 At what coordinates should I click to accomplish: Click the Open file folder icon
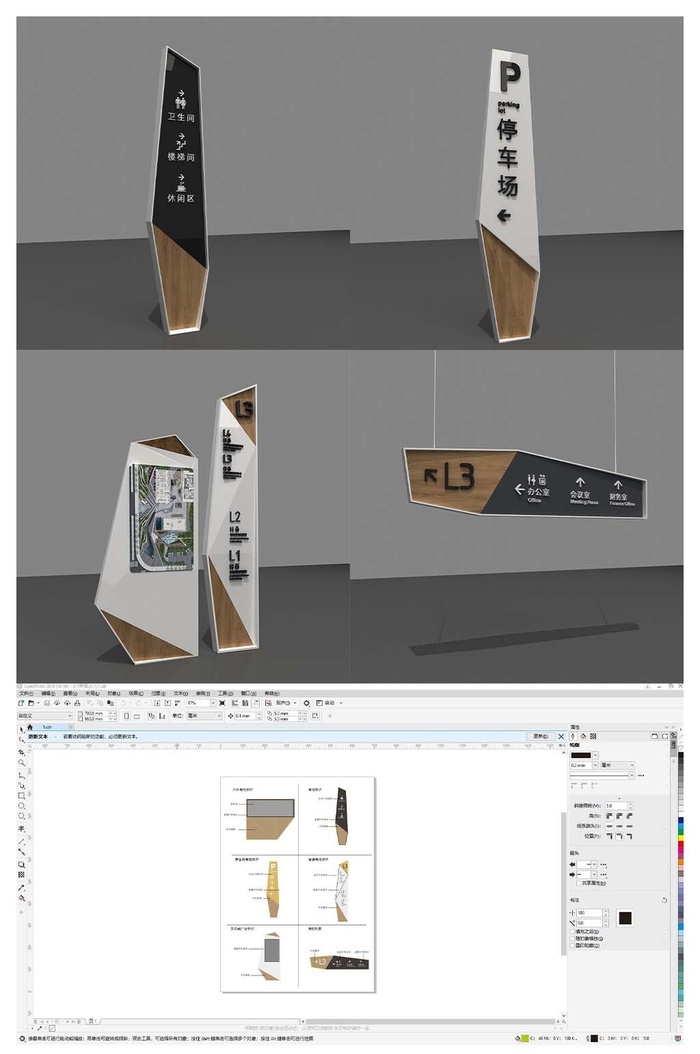click(x=30, y=702)
